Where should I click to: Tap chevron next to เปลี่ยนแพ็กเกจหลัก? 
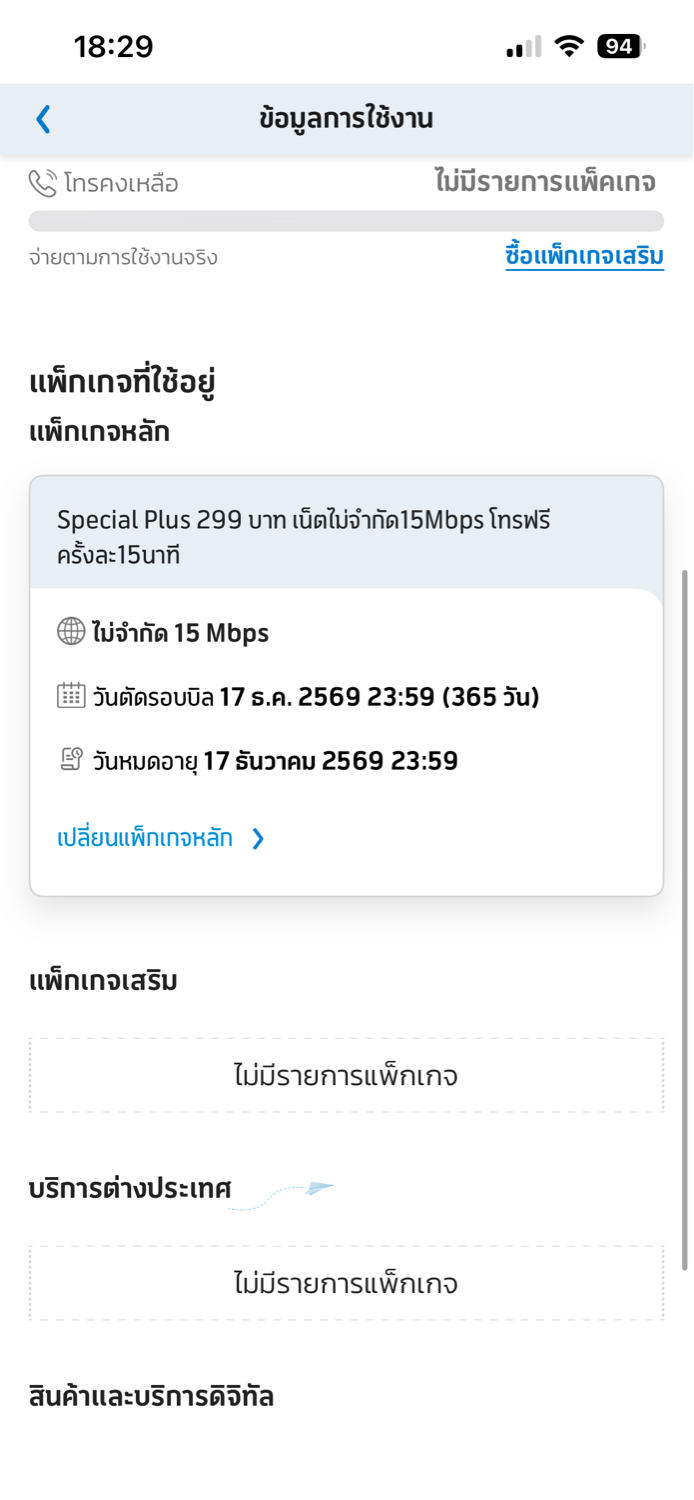point(258,838)
